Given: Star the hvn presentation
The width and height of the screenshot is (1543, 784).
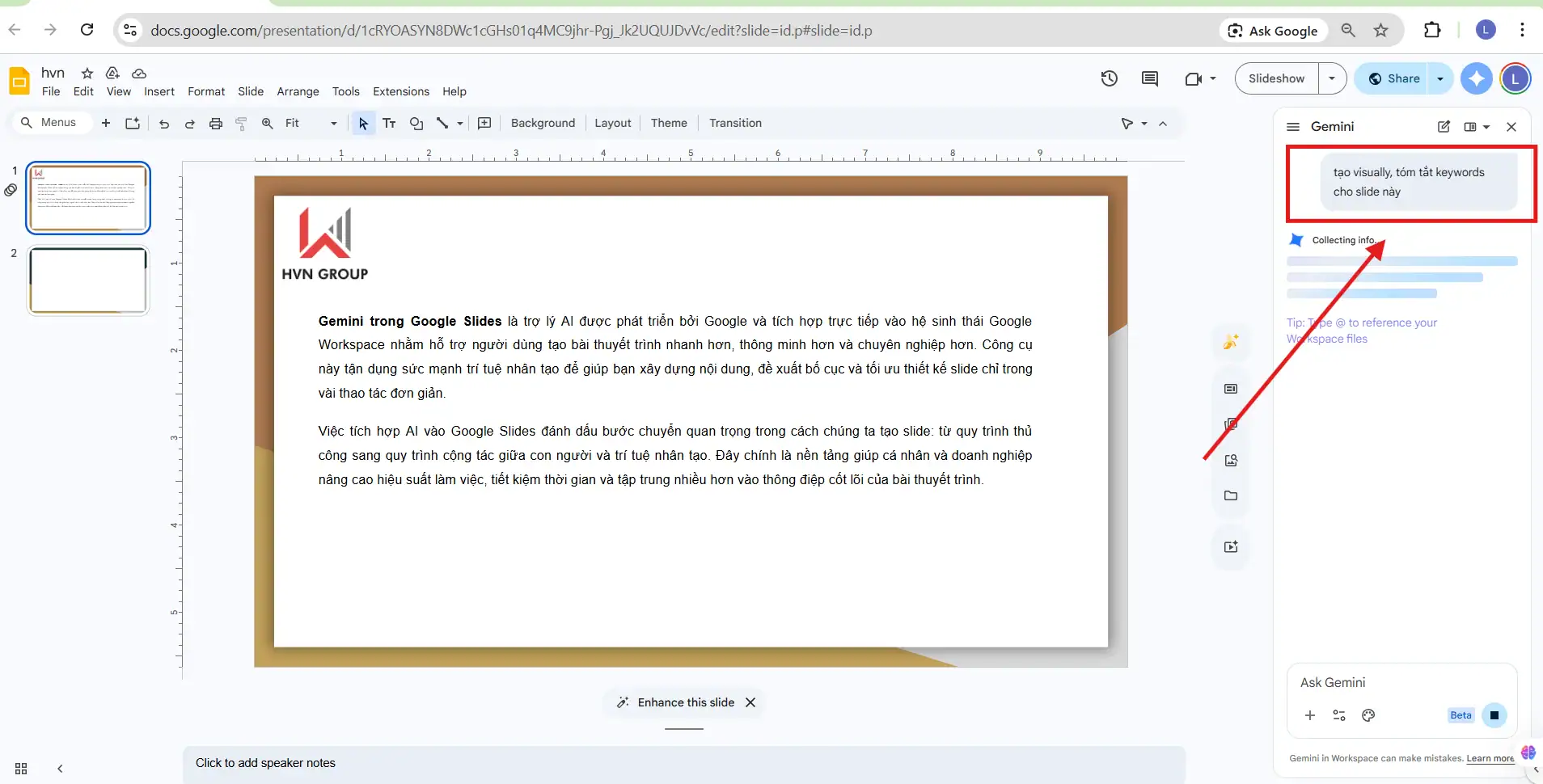Looking at the screenshot, I should coord(87,73).
